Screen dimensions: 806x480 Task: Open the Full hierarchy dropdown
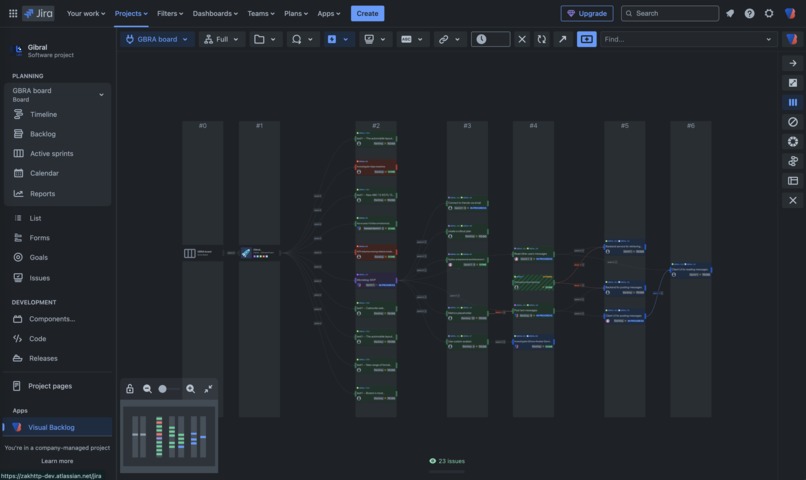(x=222, y=39)
